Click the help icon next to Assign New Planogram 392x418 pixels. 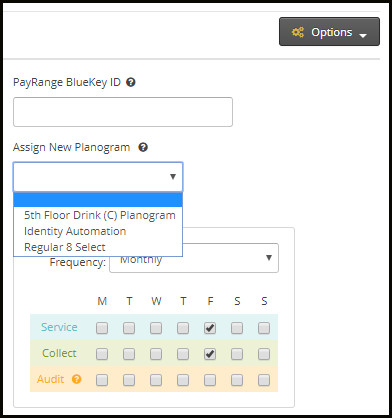143,147
